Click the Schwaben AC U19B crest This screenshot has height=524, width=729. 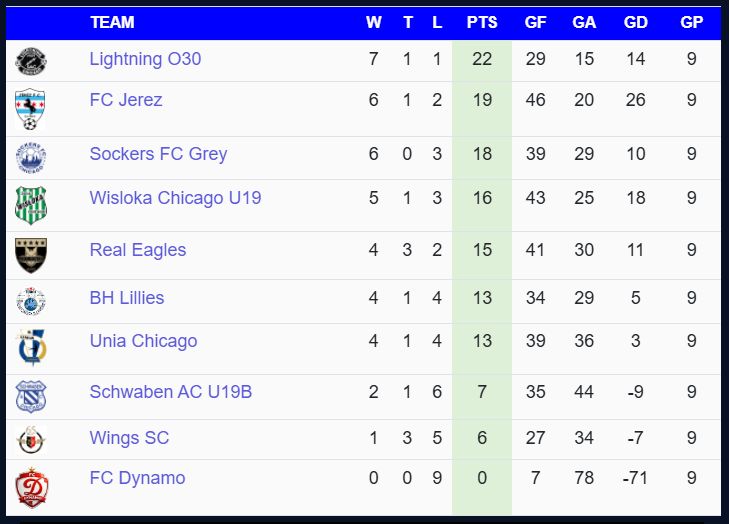tap(30, 396)
